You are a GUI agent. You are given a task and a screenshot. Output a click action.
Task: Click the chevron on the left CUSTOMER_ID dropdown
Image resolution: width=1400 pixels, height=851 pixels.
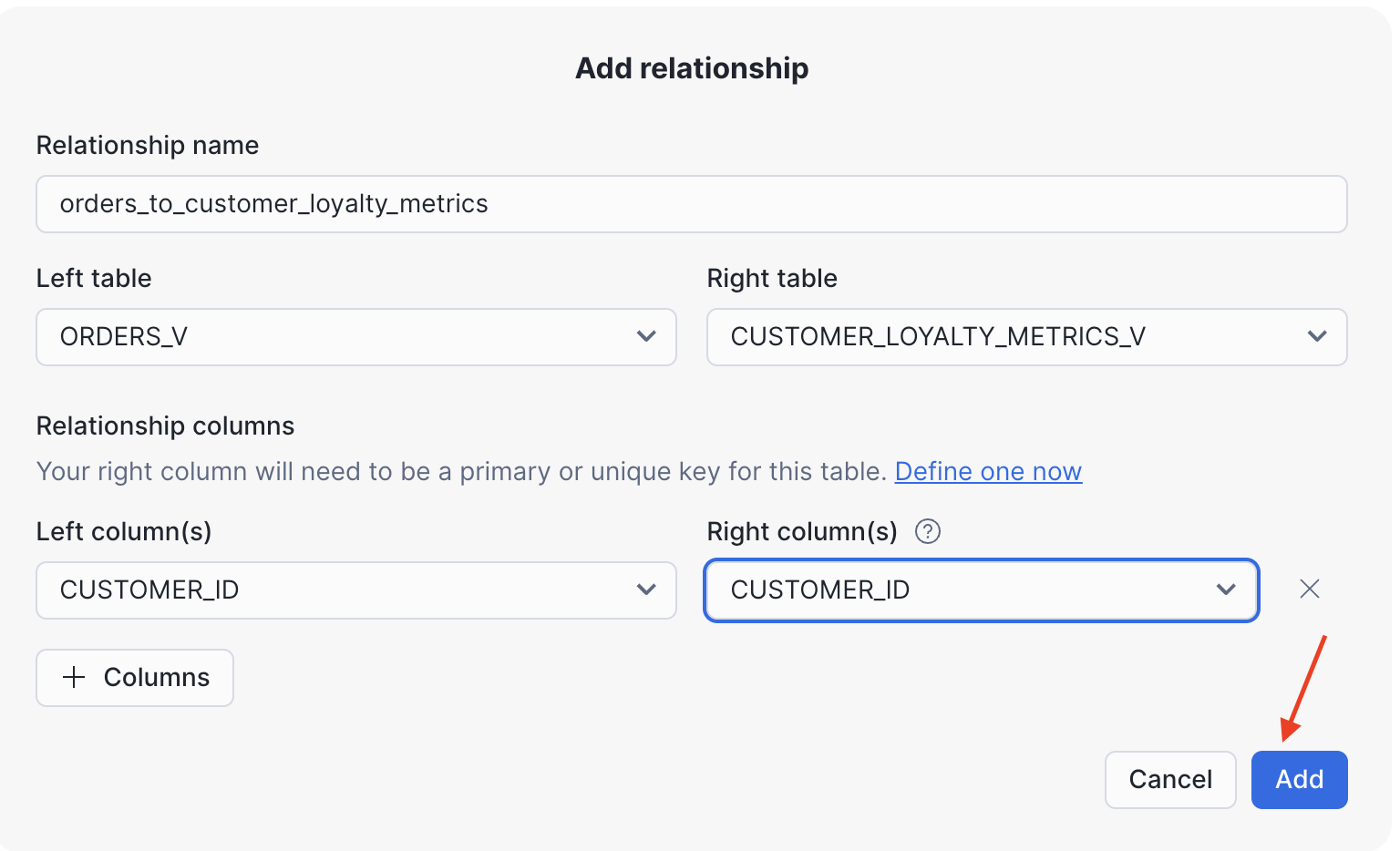pyautogui.click(x=647, y=590)
